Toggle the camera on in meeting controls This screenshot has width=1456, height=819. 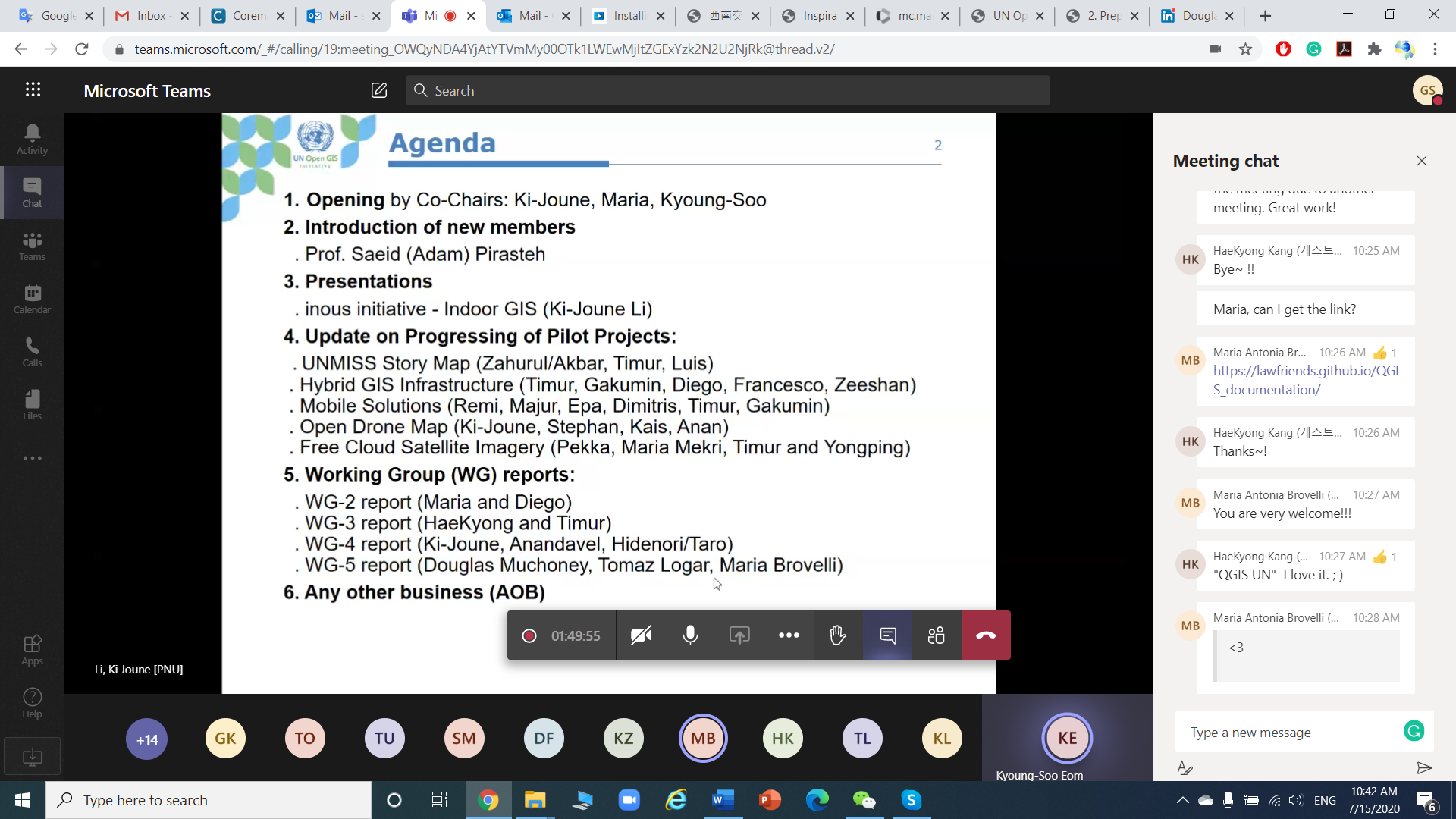point(641,635)
